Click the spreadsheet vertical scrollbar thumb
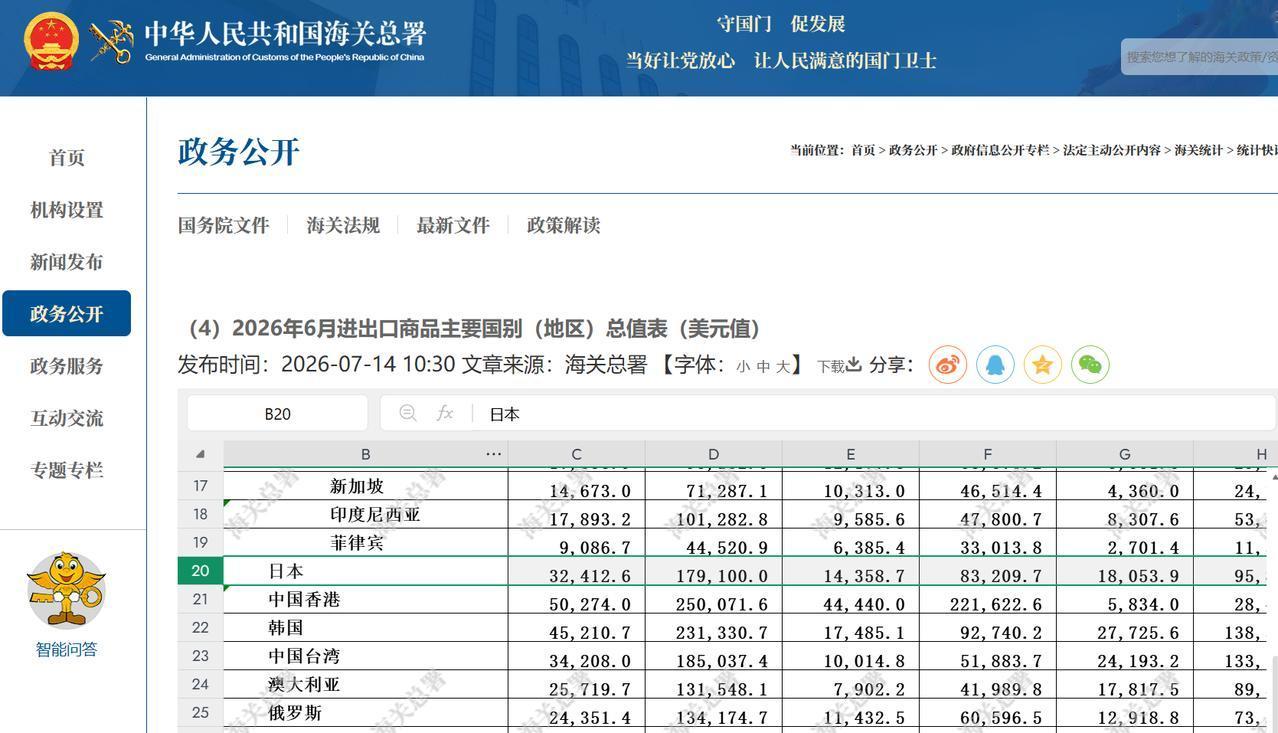This screenshot has height=733, width=1278. [1273, 694]
